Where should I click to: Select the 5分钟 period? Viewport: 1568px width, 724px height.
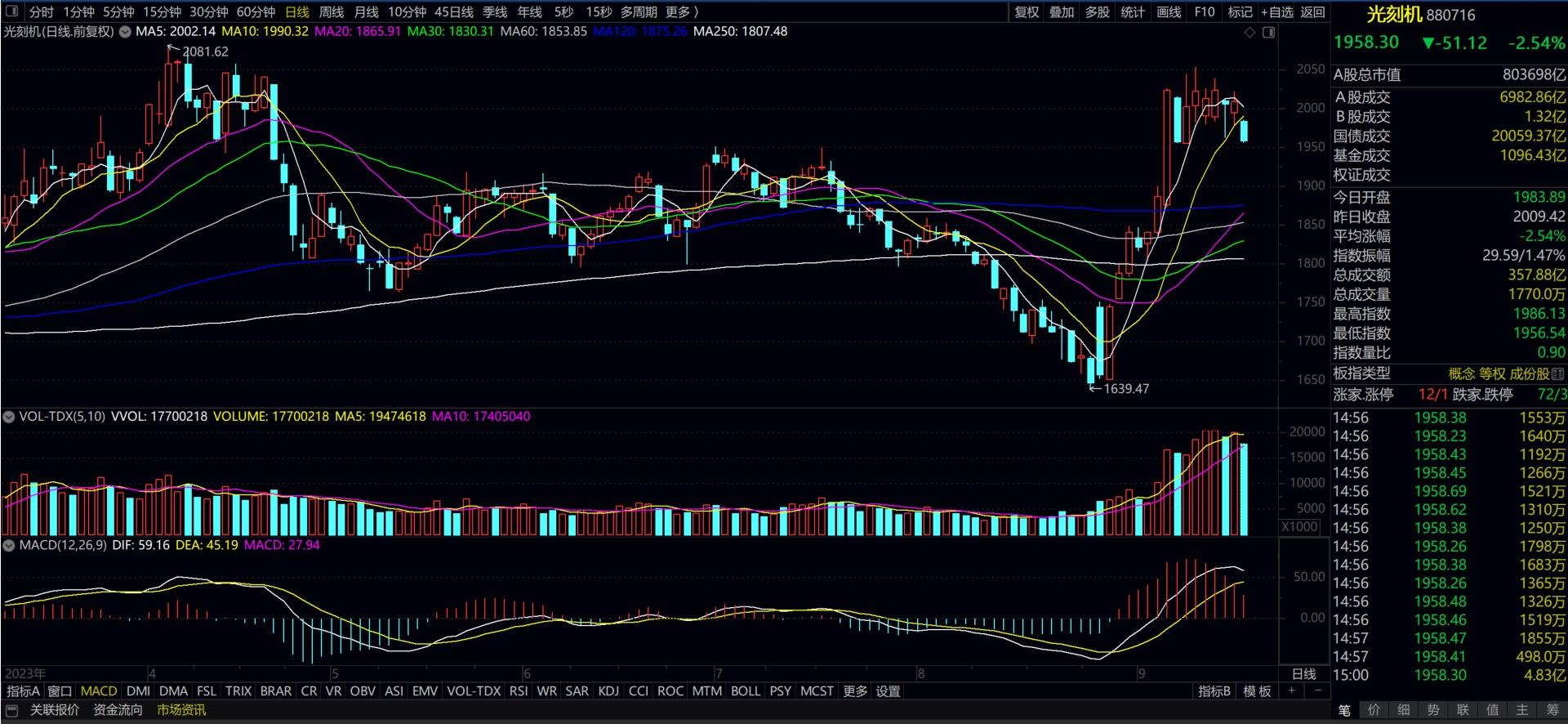119,12
